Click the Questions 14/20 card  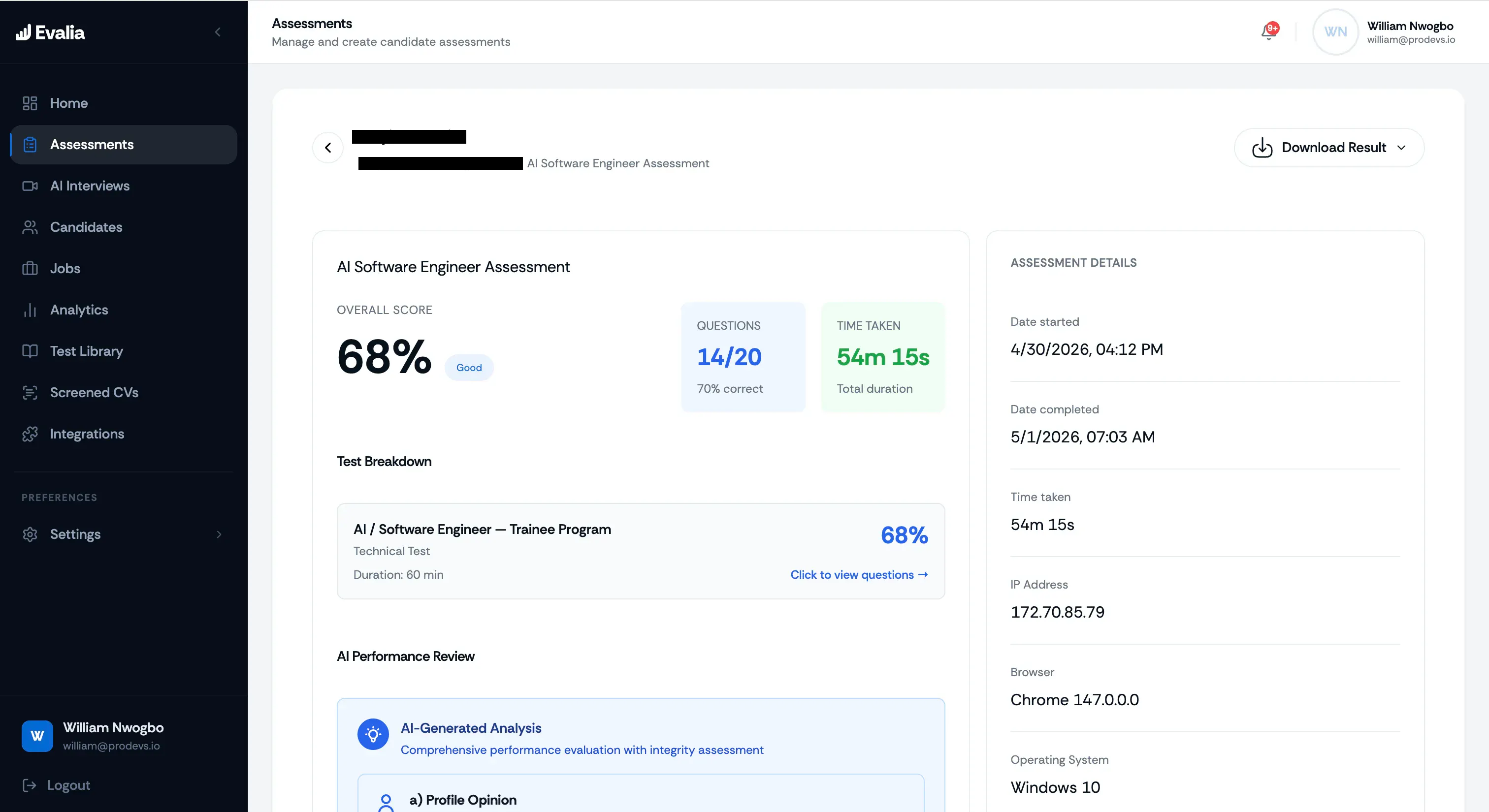tap(744, 357)
